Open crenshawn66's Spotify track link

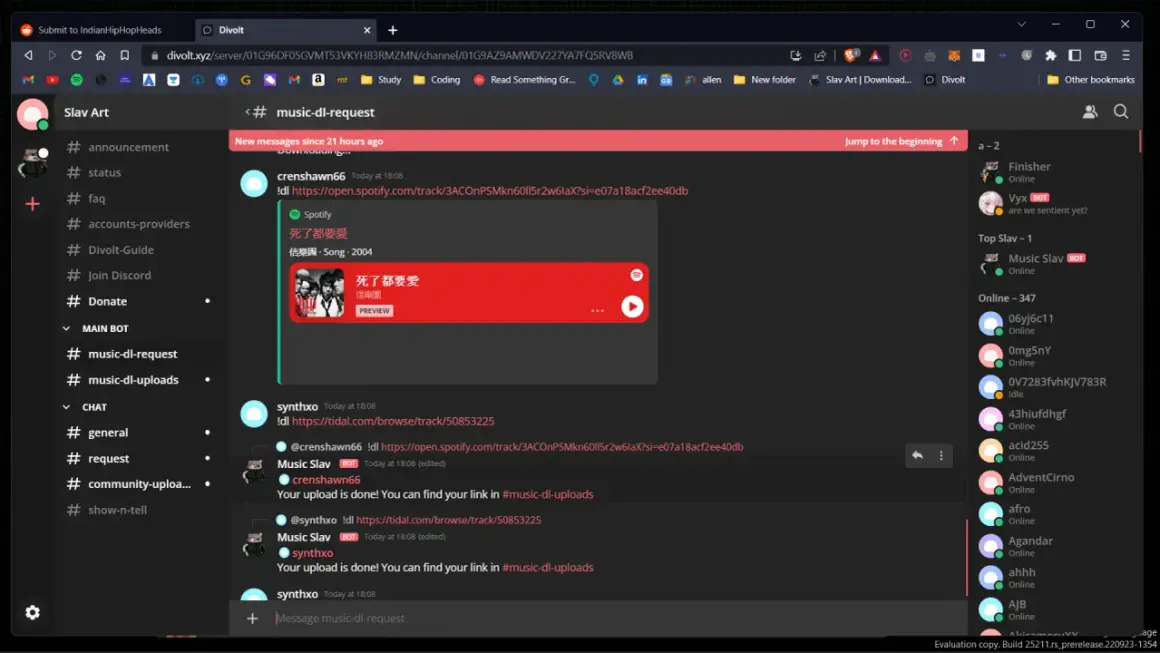point(490,191)
